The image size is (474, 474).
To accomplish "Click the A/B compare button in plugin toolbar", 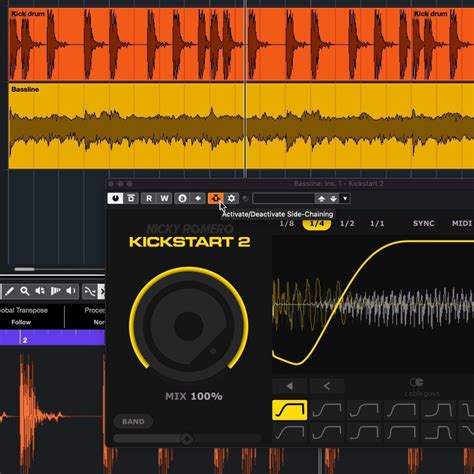I will click(182, 198).
